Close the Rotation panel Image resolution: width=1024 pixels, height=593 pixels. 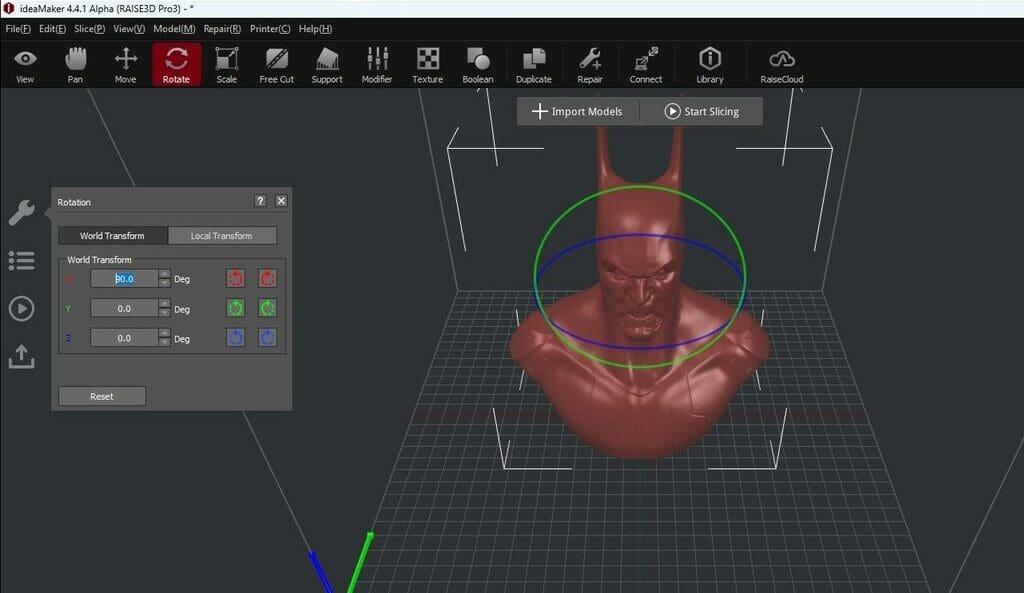[x=281, y=200]
